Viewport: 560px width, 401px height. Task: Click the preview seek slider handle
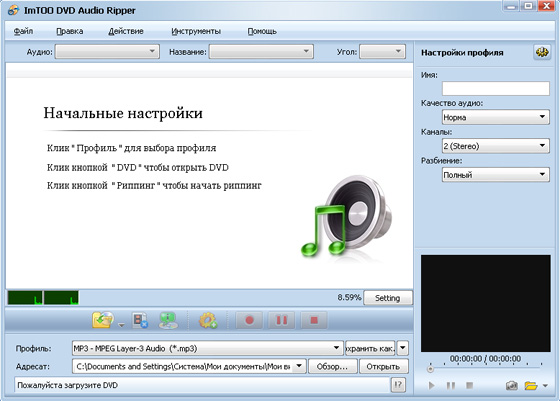point(430,369)
